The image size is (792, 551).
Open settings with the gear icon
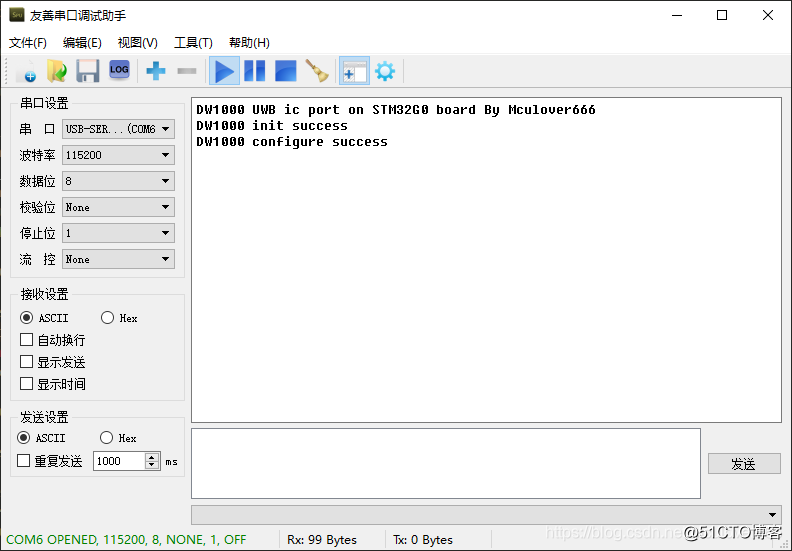(385, 71)
